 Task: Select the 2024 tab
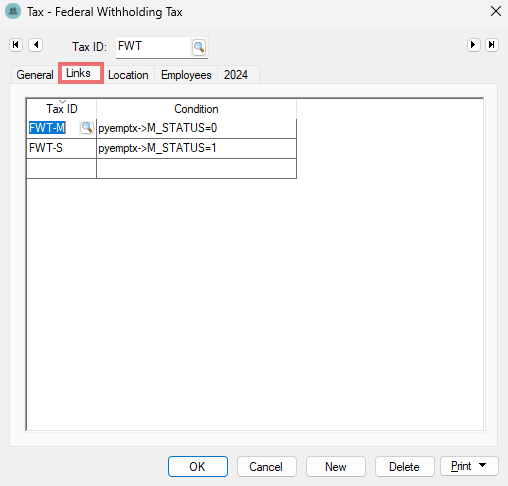coord(236,75)
